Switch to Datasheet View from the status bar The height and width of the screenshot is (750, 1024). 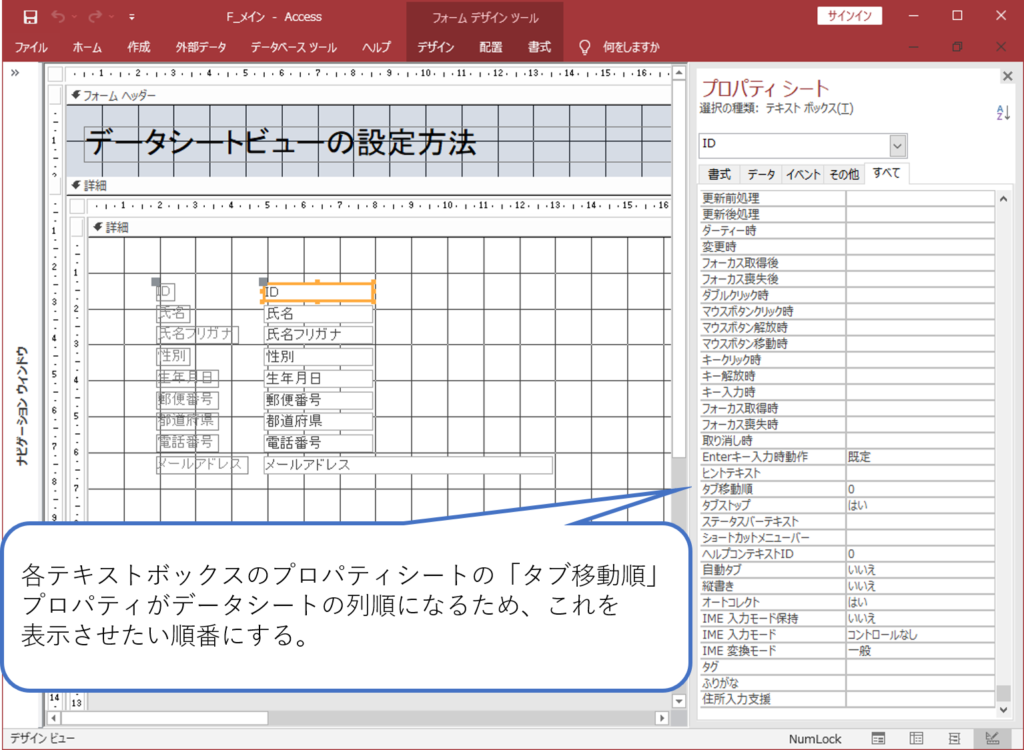point(916,738)
